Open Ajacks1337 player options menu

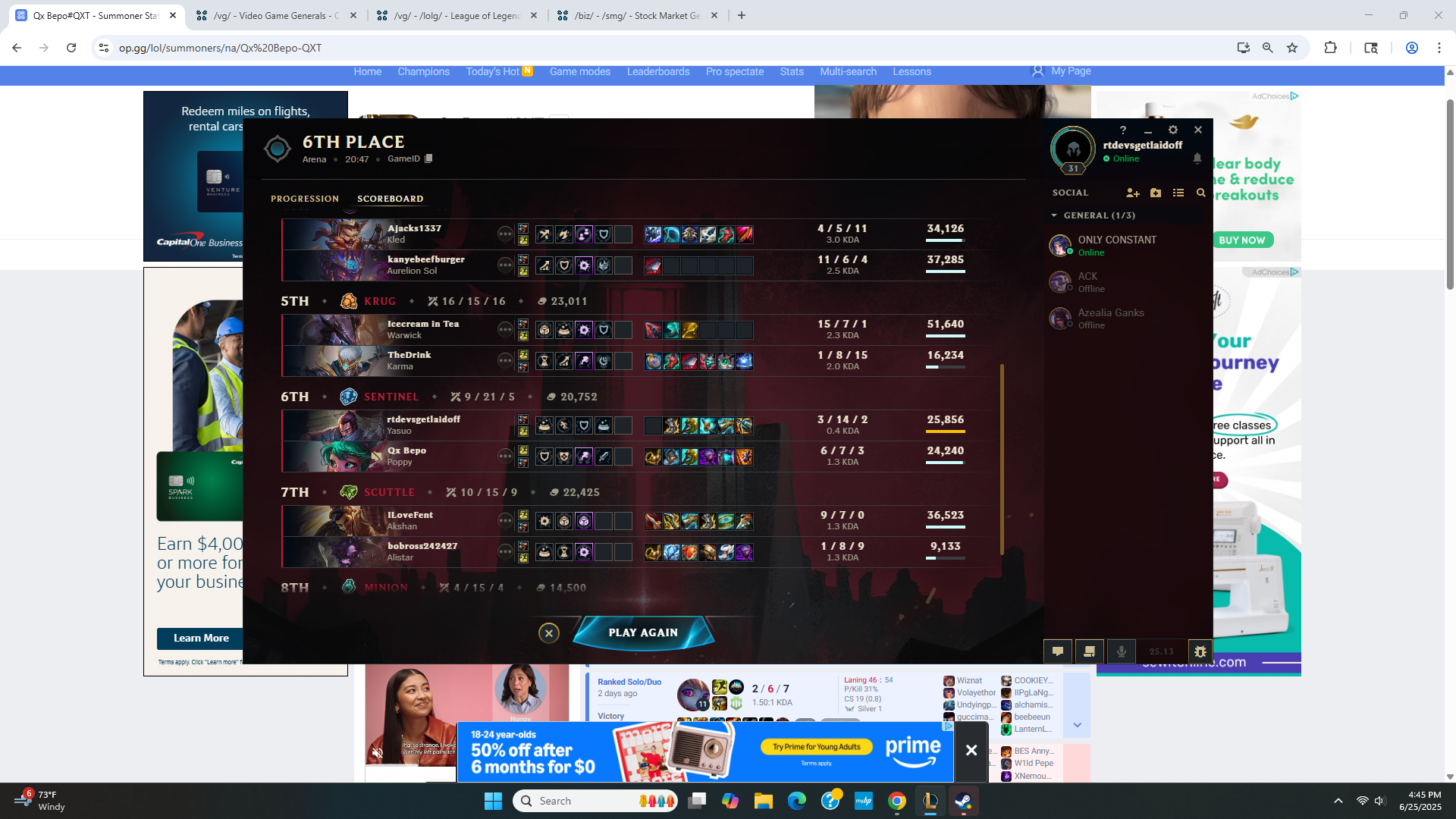click(505, 234)
